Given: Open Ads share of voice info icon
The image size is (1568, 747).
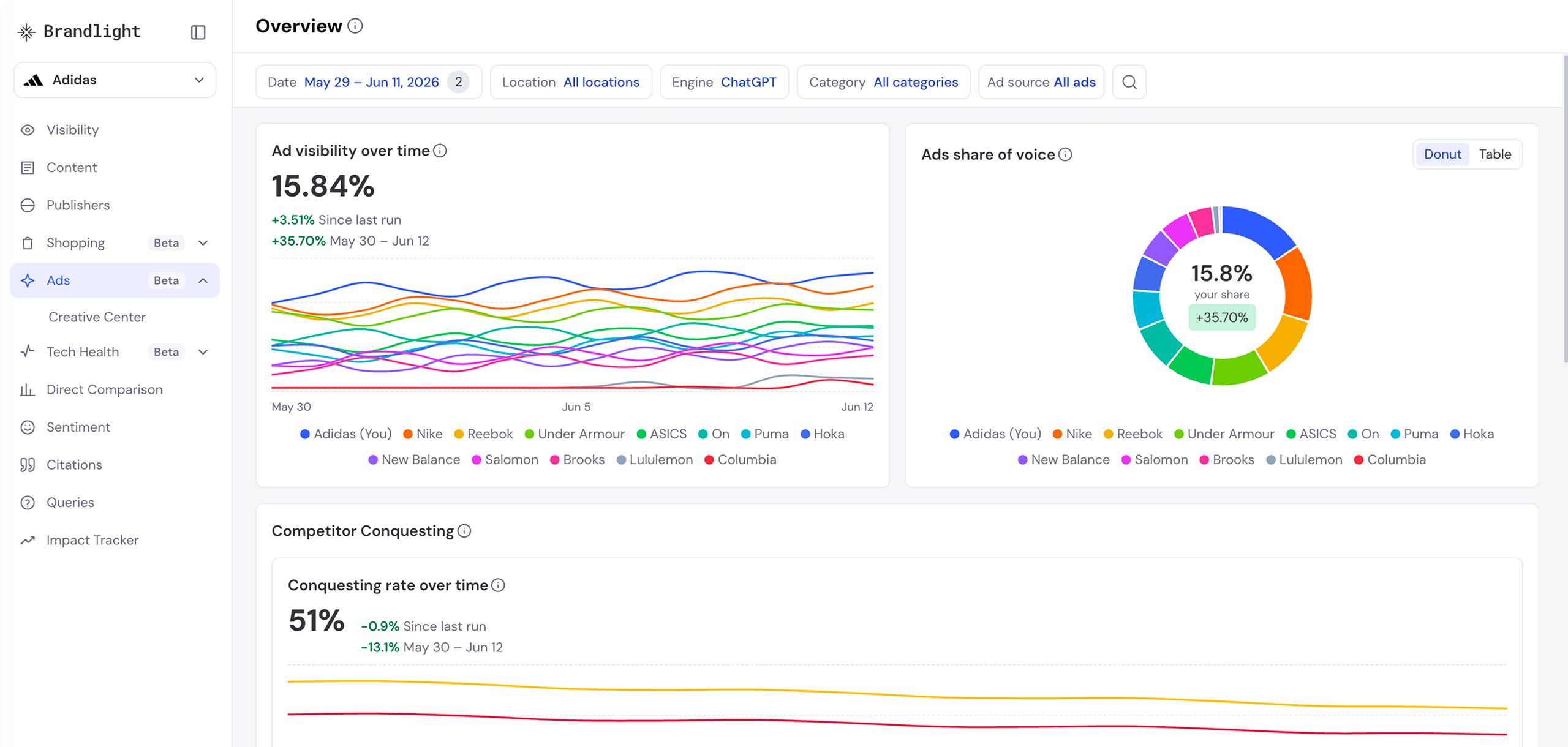Looking at the screenshot, I should (1065, 154).
